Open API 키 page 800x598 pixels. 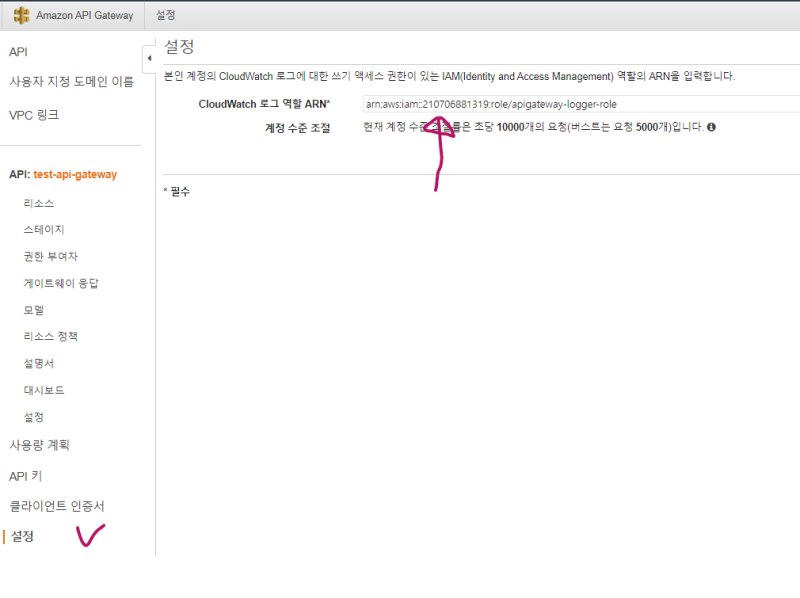pyautogui.click(x=26, y=476)
